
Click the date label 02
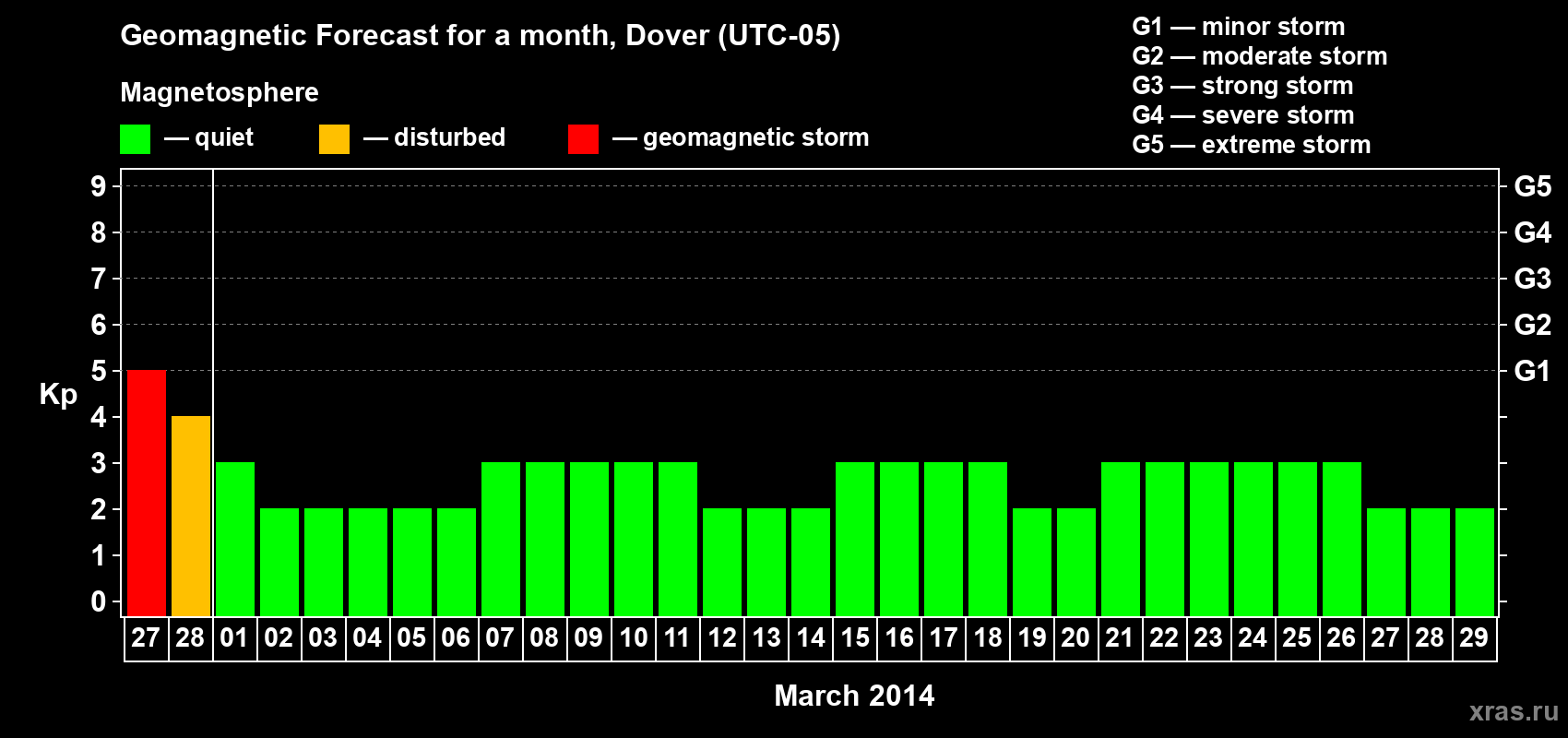279,638
